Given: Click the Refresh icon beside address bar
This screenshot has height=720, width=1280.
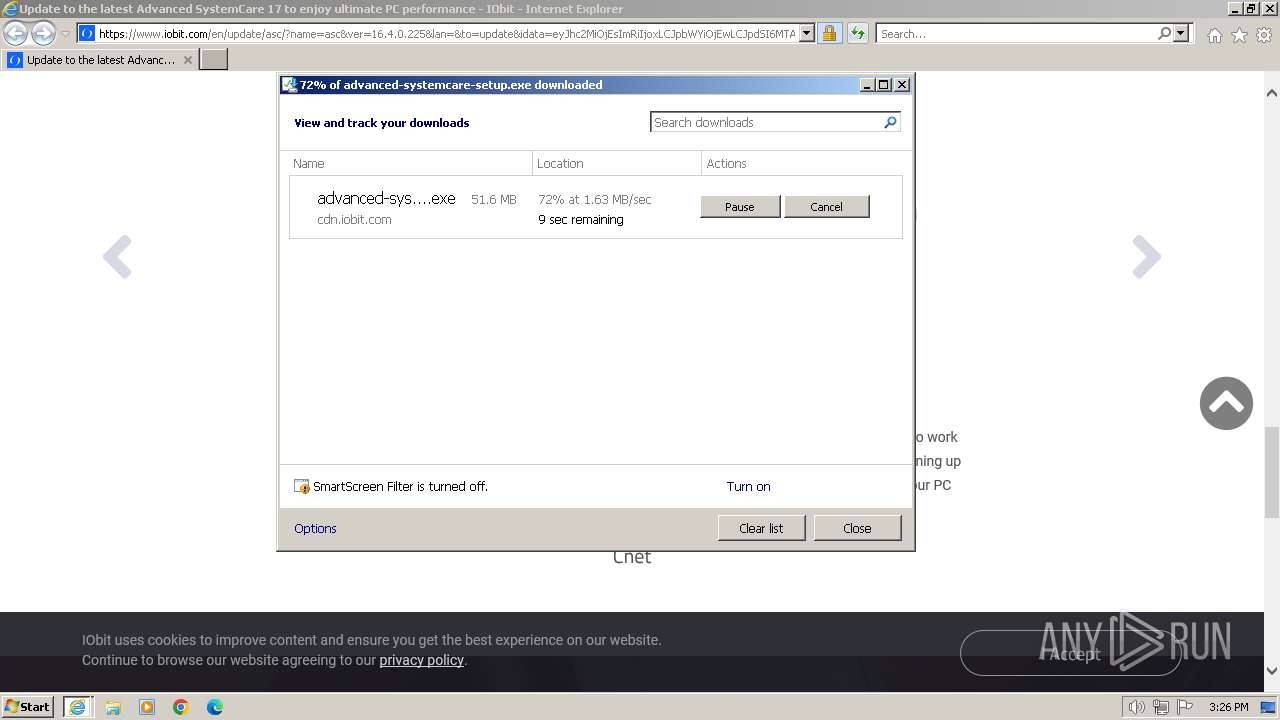Looking at the screenshot, I should point(857,33).
